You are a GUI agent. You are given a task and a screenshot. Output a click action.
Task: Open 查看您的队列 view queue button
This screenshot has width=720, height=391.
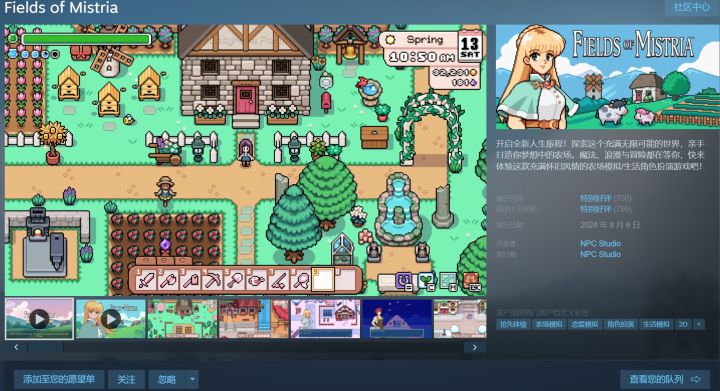pyautogui.click(x=664, y=379)
